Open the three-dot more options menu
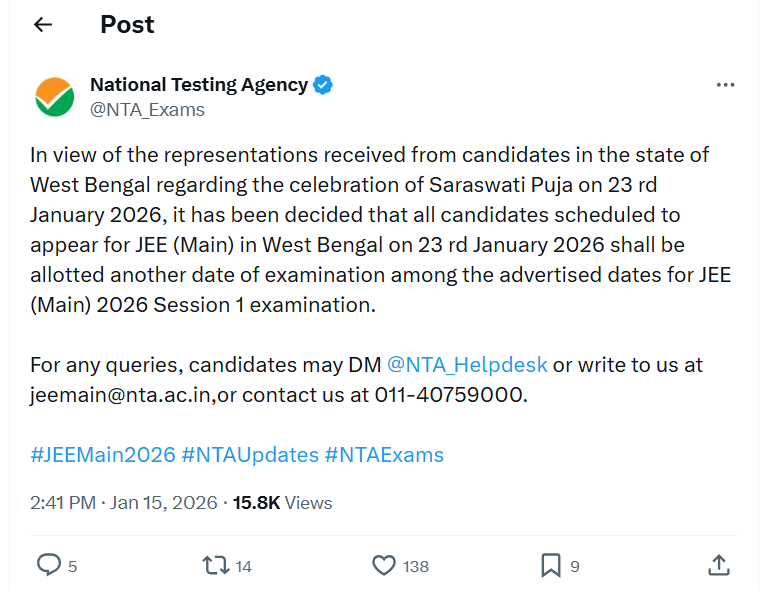The width and height of the screenshot is (765, 591). pos(725,85)
